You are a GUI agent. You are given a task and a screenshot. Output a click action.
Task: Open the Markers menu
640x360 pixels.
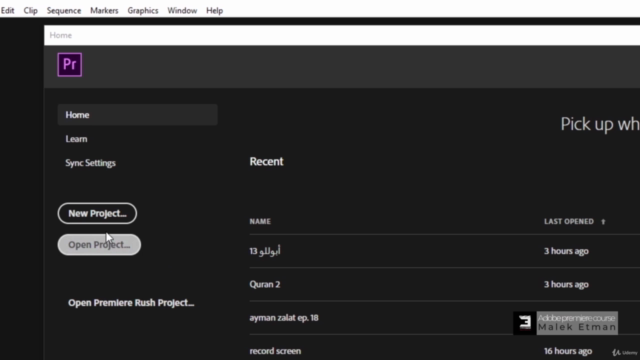(104, 11)
